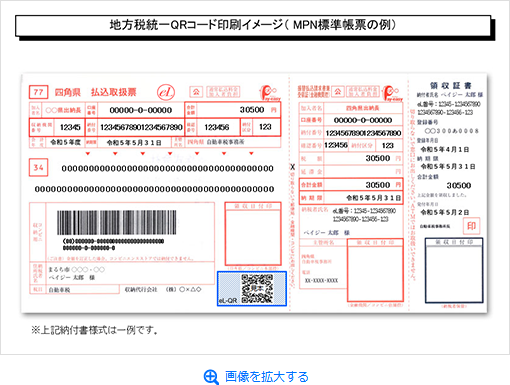Click the 公 mark on payment slip

click(196, 92)
